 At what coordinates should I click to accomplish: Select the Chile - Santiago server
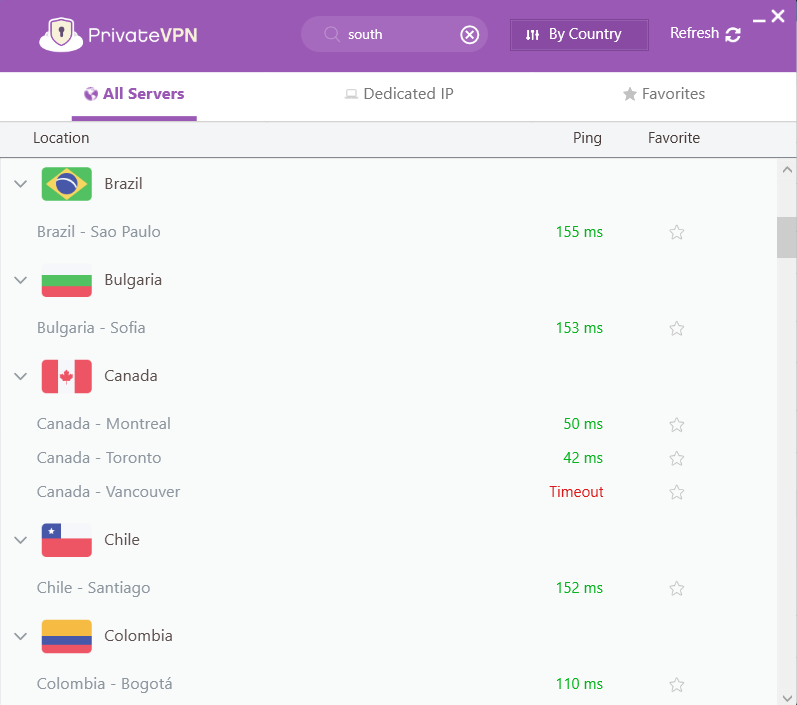tap(94, 588)
